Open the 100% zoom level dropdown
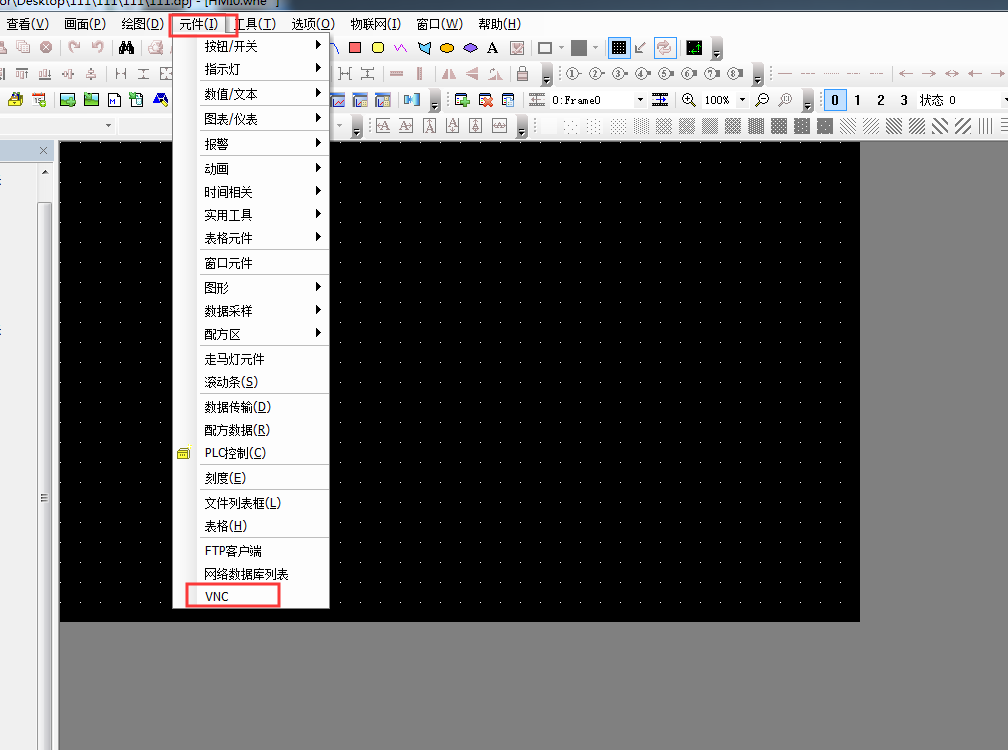This screenshot has height=750, width=1008. (x=741, y=100)
